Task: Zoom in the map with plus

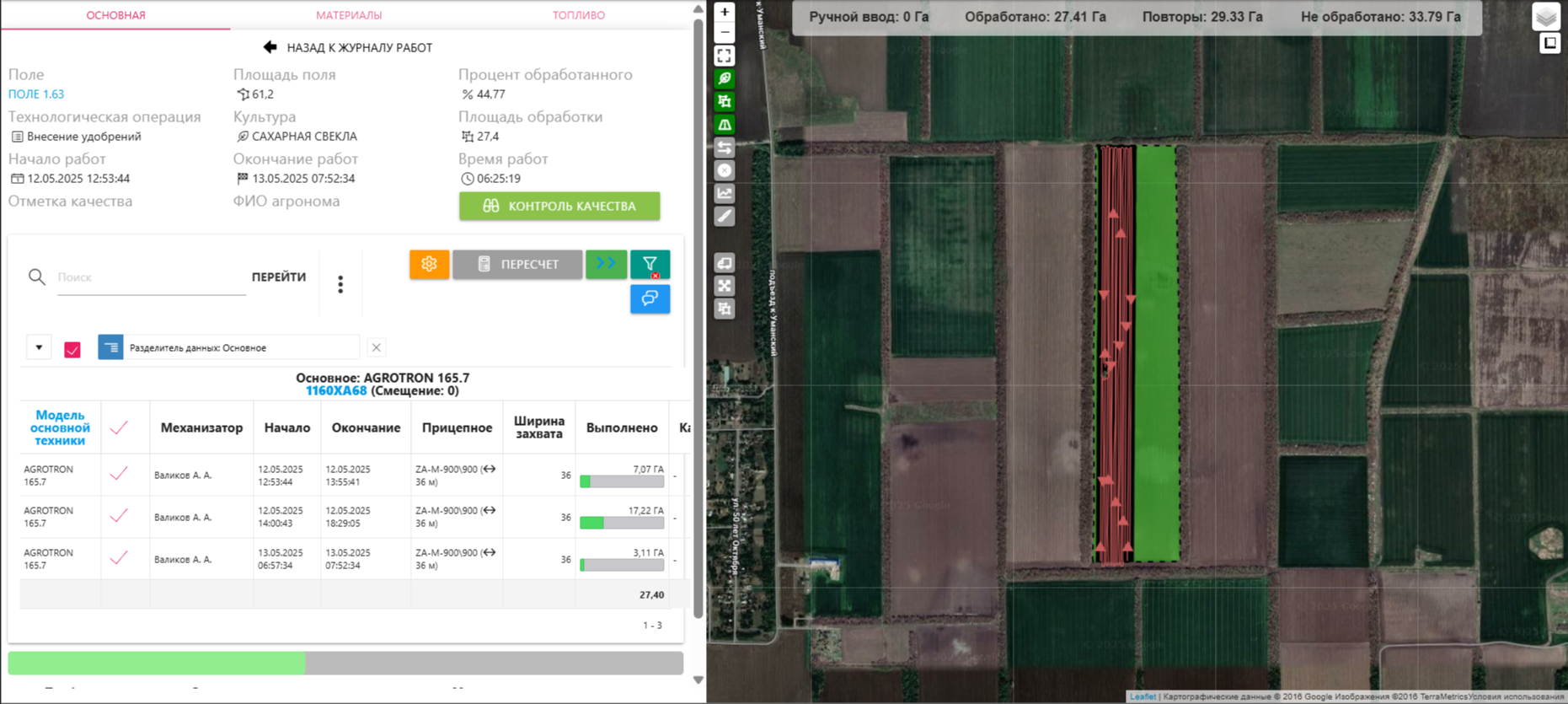Action: point(725,12)
